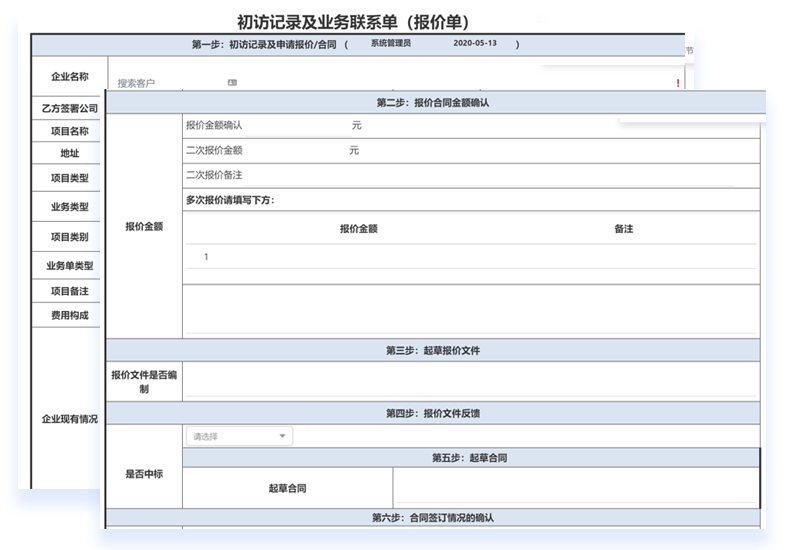The height and width of the screenshot is (550, 785).
Task: Click the 项目名称 label
Action: click(x=70, y=131)
